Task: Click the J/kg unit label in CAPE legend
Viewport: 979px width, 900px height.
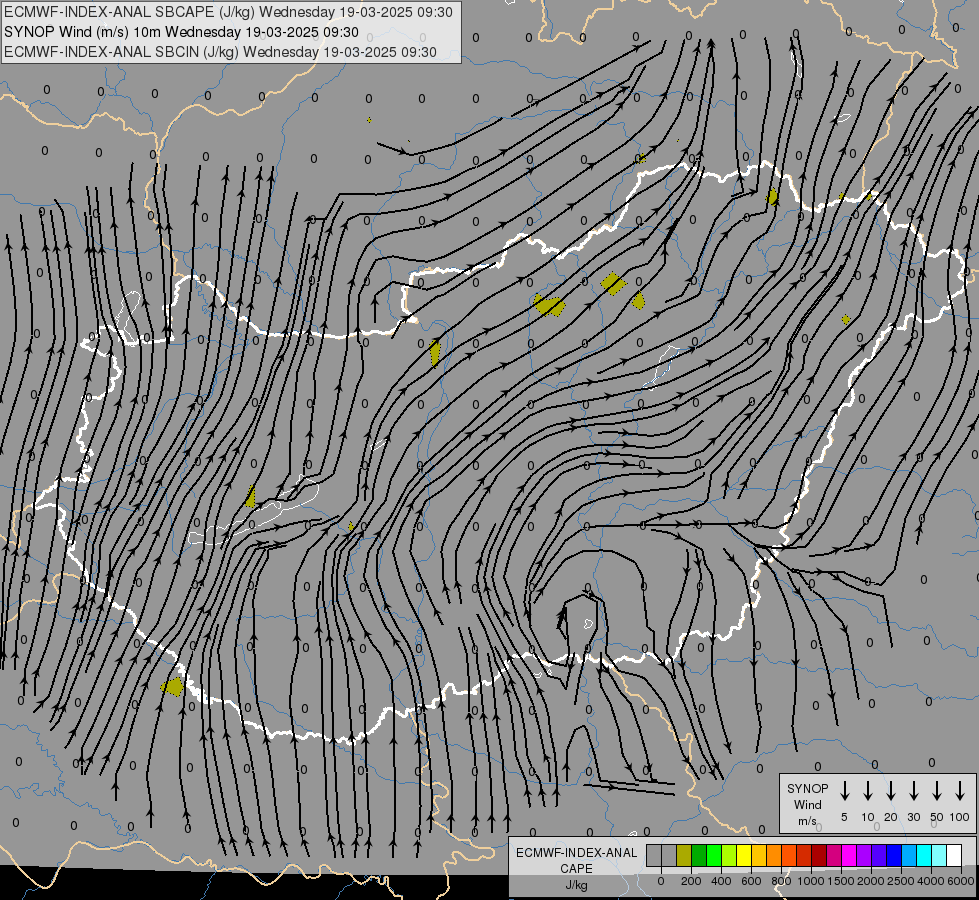Action: pos(576,885)
